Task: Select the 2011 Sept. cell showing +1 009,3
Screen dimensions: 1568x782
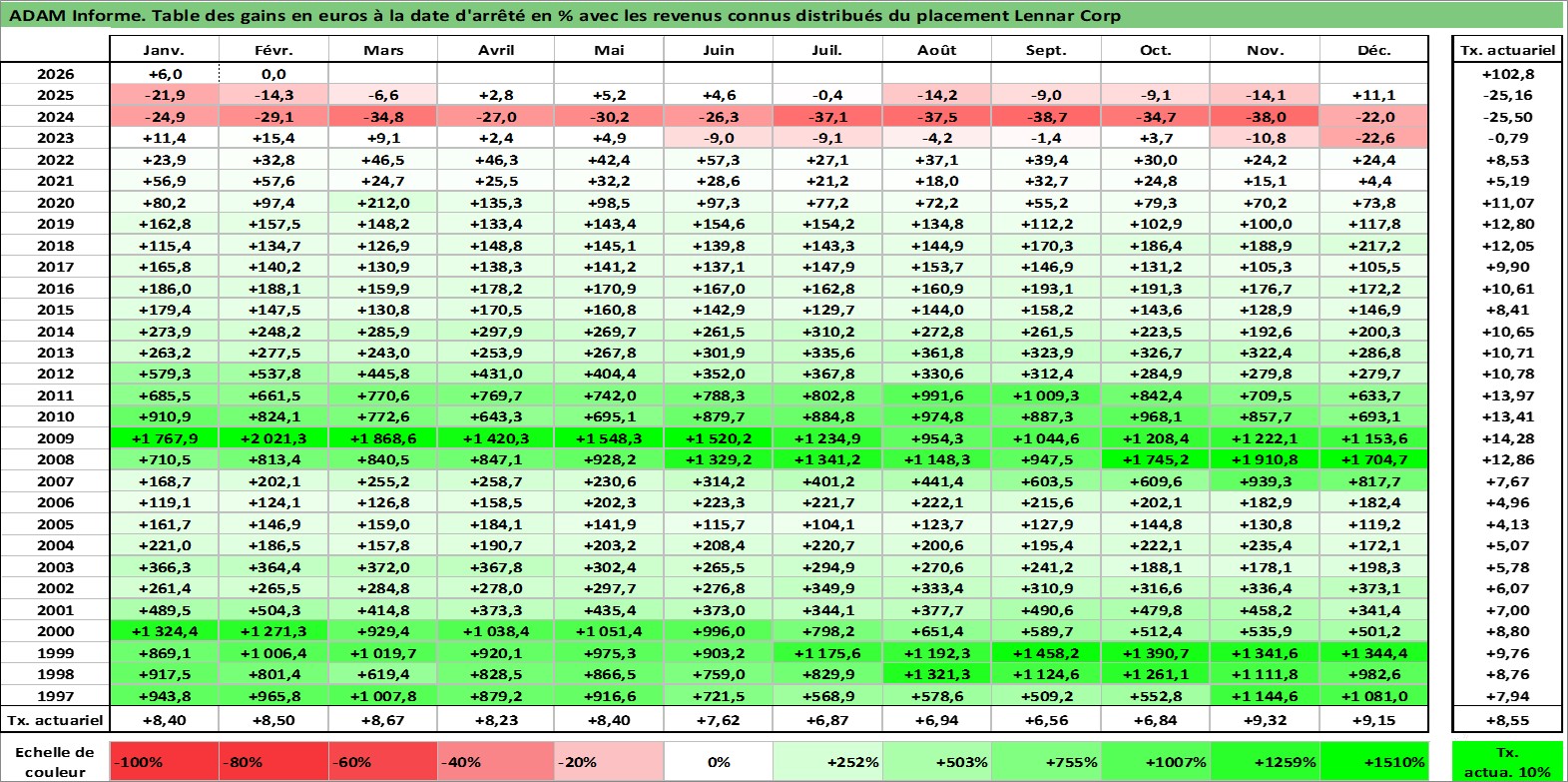Action: click(1046, 395)
